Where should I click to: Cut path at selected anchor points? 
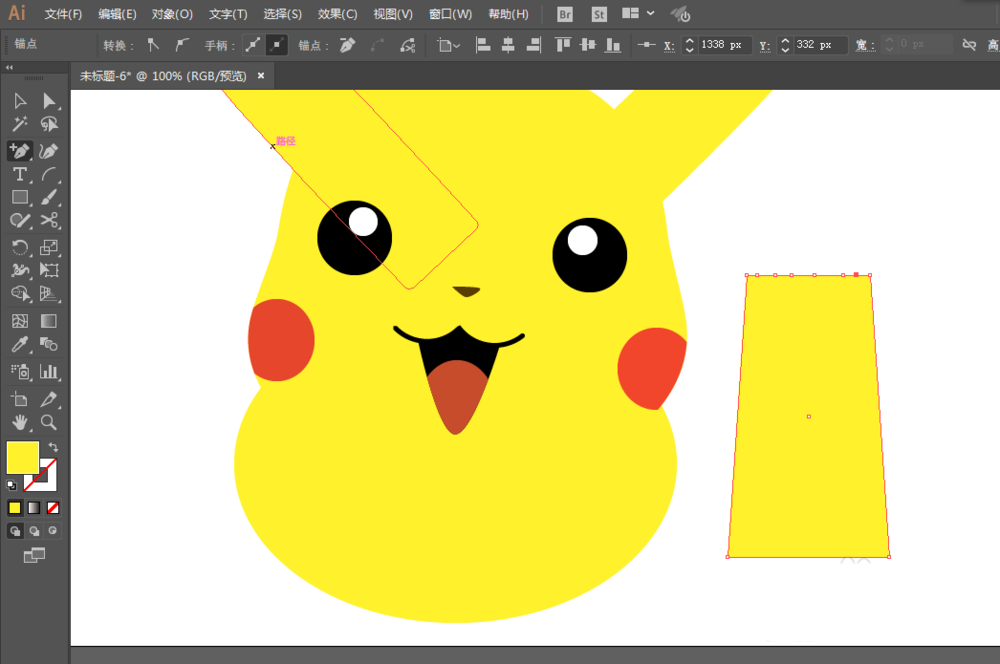tap(408, 45)
